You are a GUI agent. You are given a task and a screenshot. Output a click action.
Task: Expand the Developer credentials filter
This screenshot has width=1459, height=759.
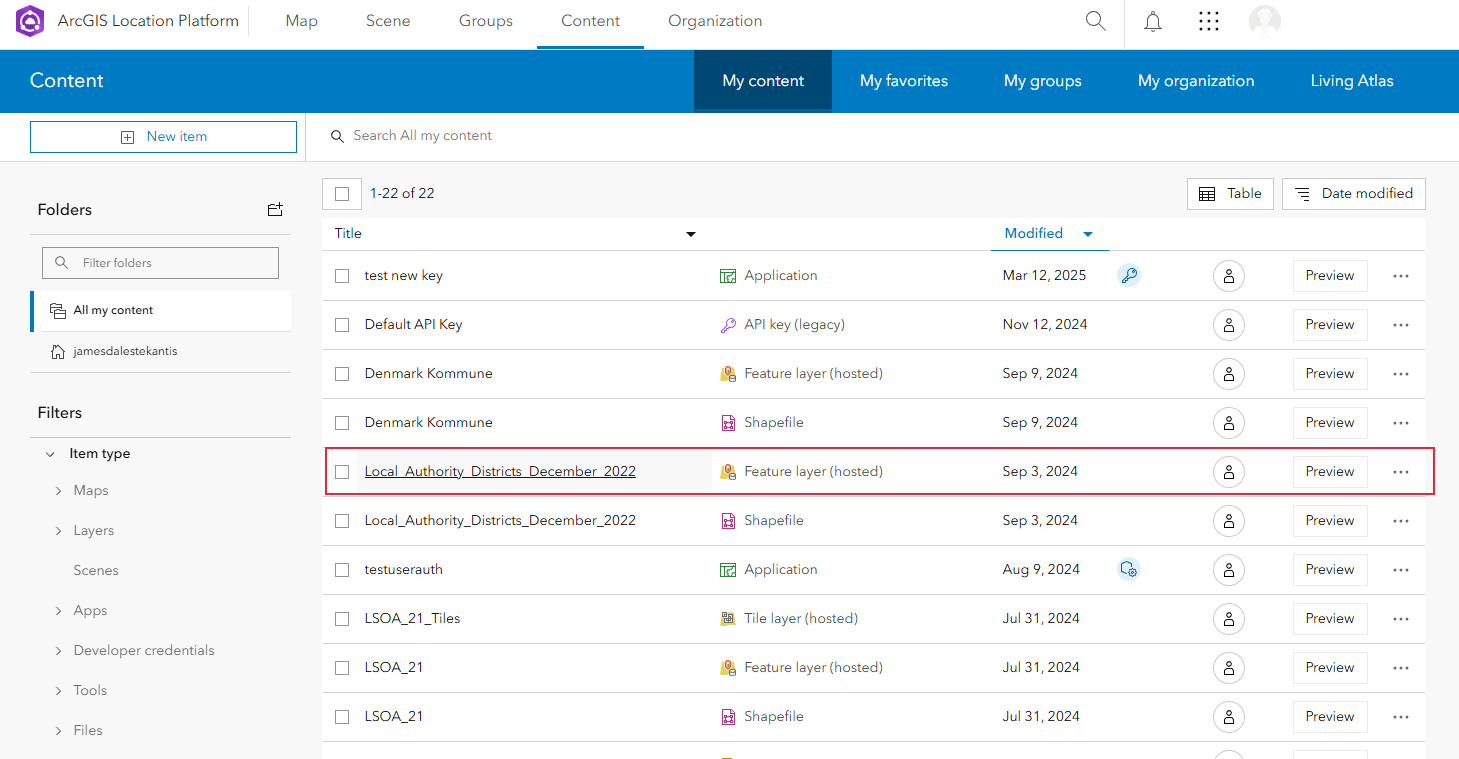(x=59, y=651)
